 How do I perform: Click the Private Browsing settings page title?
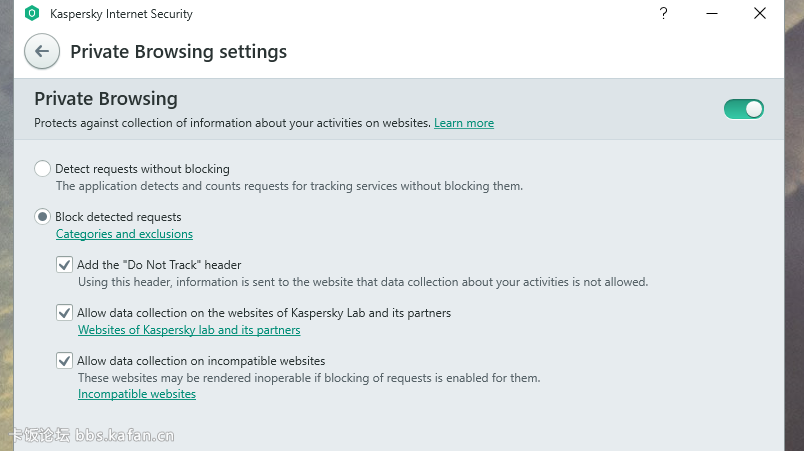[178, 52]
